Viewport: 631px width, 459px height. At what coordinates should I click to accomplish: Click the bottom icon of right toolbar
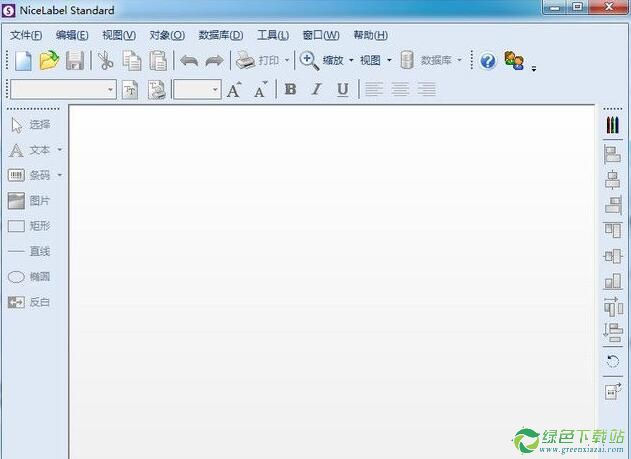coord(613,391)
